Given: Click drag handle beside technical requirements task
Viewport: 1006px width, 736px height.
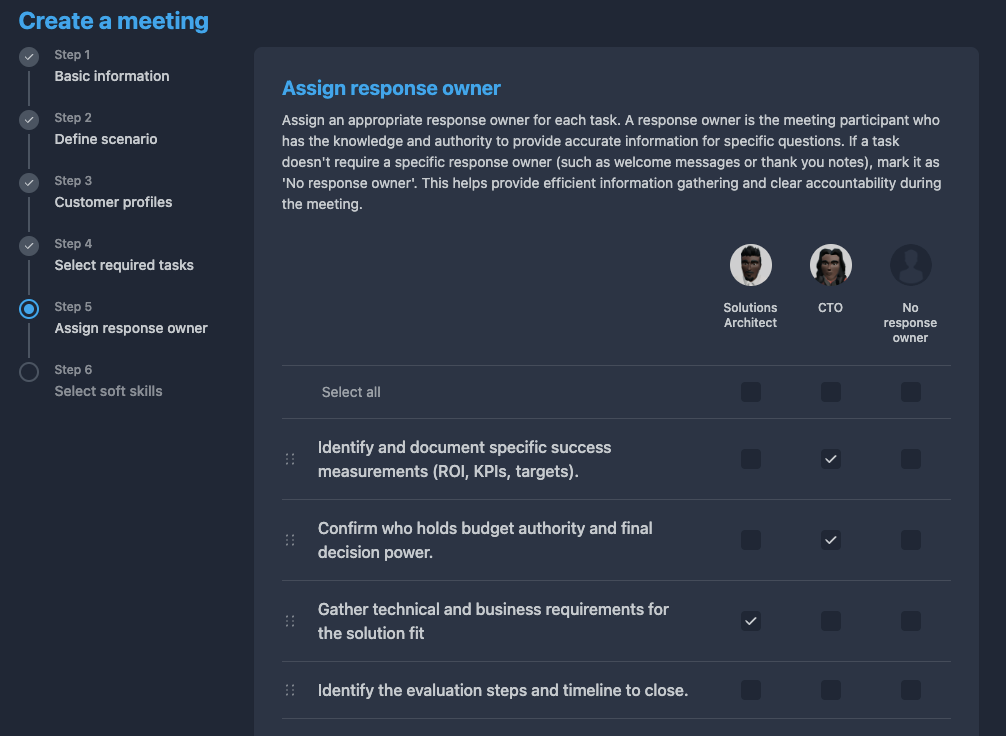Looking at the screenshot, I should pos(290,621).
